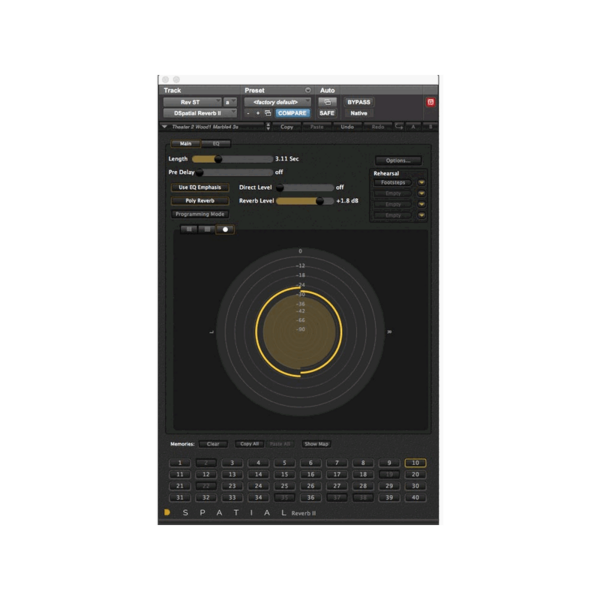Recall memory slot 30
600x600 pixels.
[x=415, y=486]
